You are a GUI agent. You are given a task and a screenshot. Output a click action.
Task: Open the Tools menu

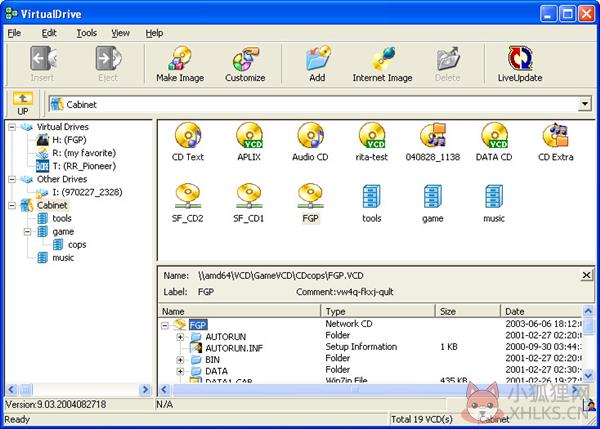click(x=86, y=33)
